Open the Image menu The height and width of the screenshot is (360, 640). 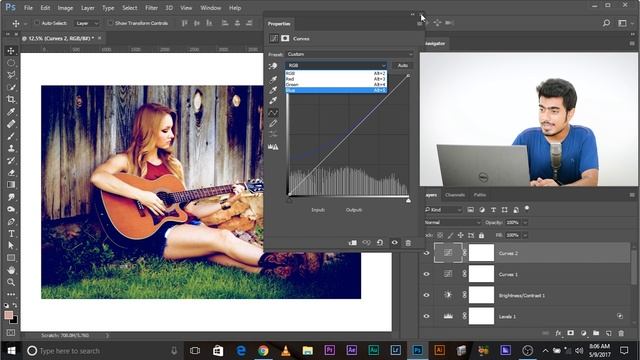click(x=65, y=8)
